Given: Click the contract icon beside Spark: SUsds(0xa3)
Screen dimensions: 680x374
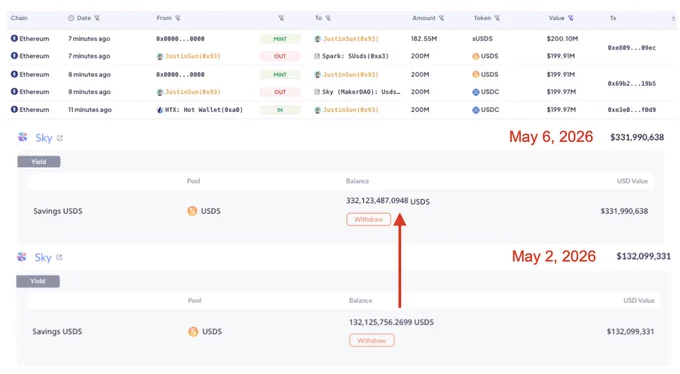Looking at the screenshot, I should point(317,56).
